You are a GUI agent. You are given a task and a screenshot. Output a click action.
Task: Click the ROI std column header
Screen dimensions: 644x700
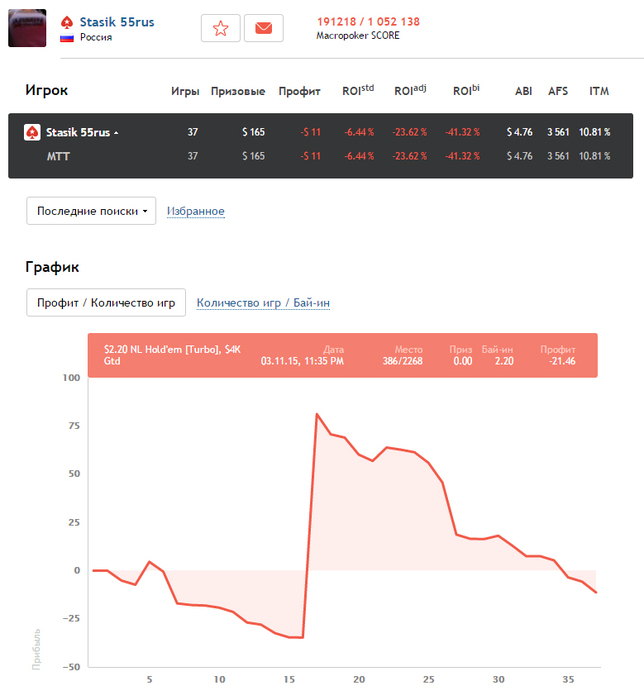coord(358,90)
